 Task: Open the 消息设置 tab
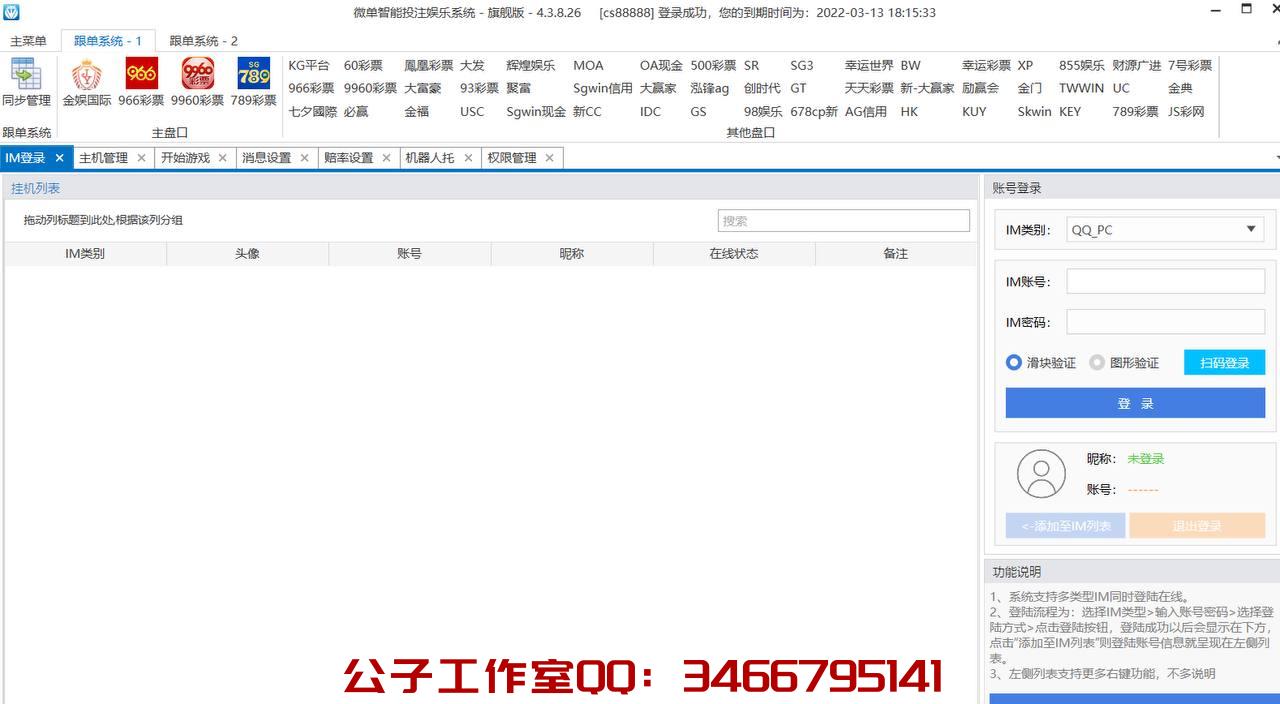pyautogui.click(x=266, y=158)
